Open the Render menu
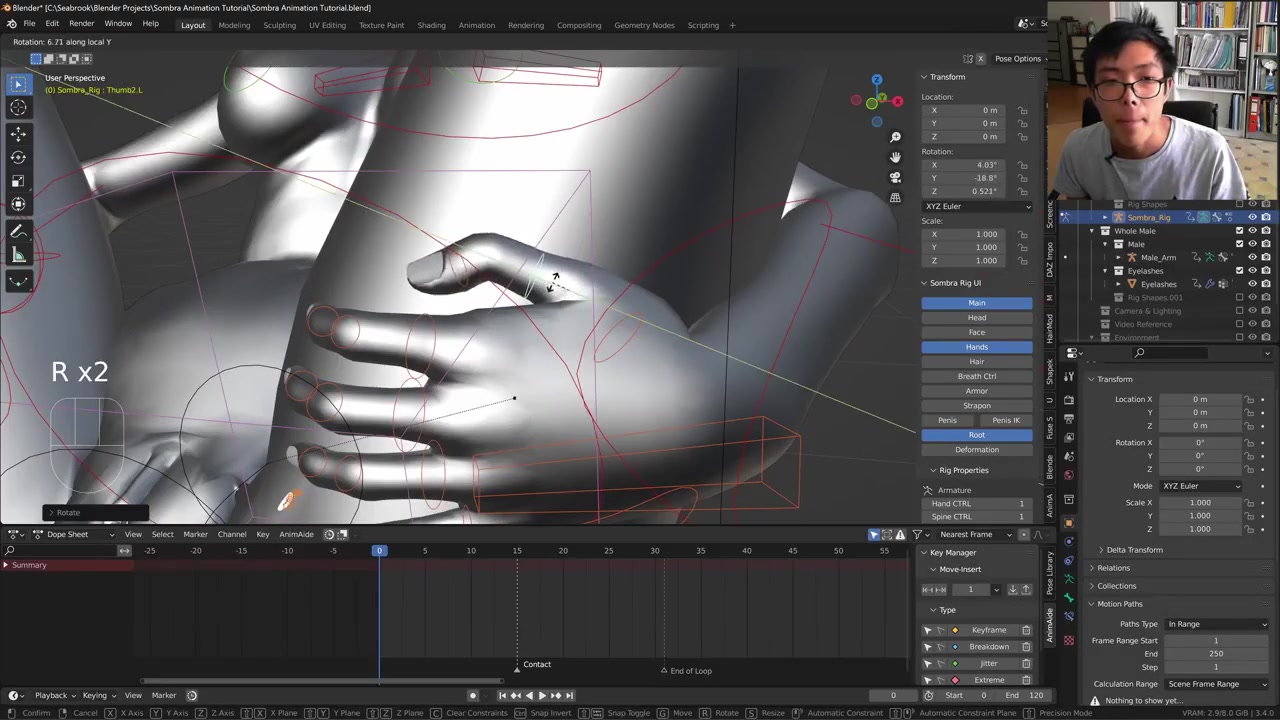1280x720 pixels. 81,24
